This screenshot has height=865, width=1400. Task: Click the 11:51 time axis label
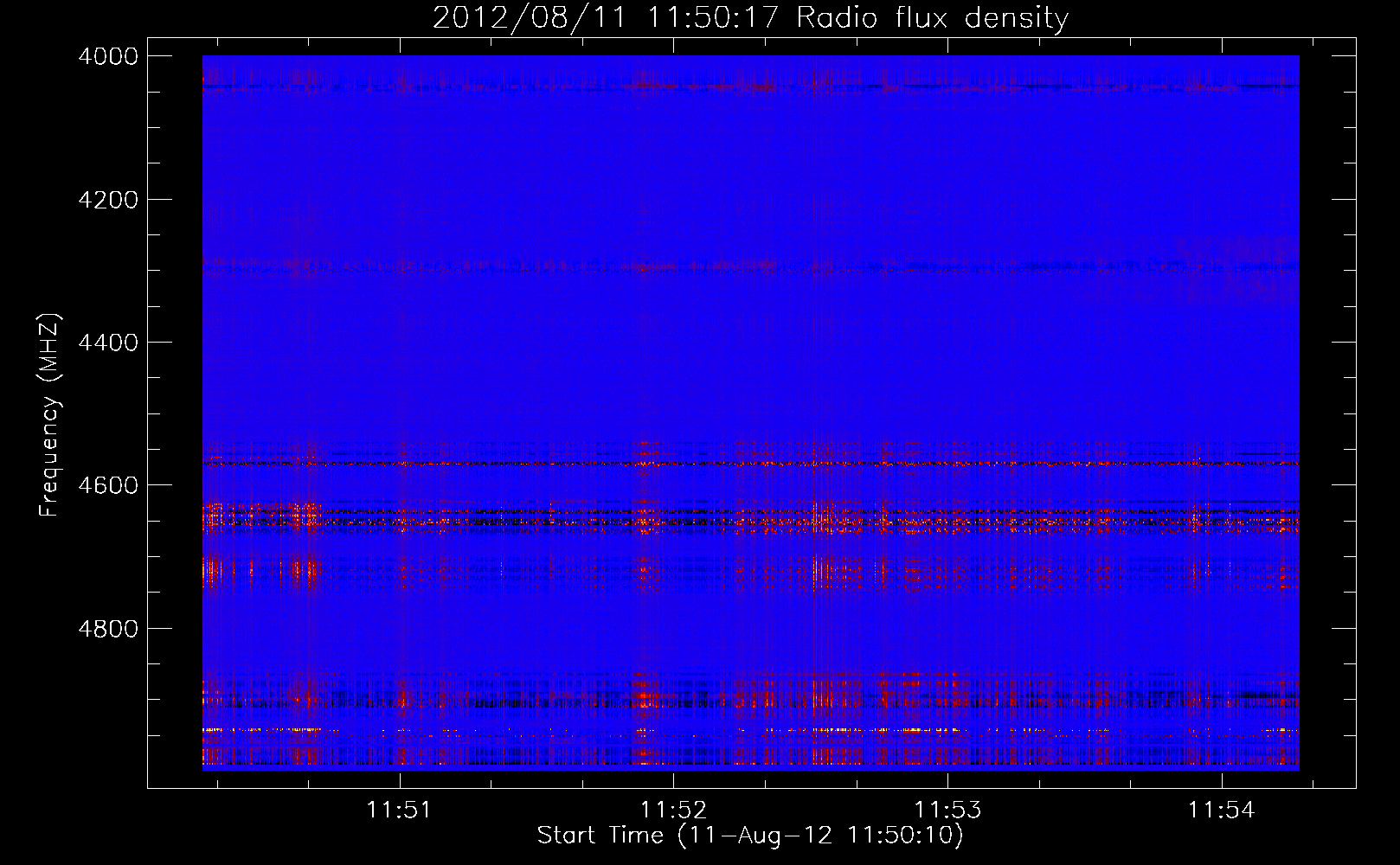(x=399, y=810)
